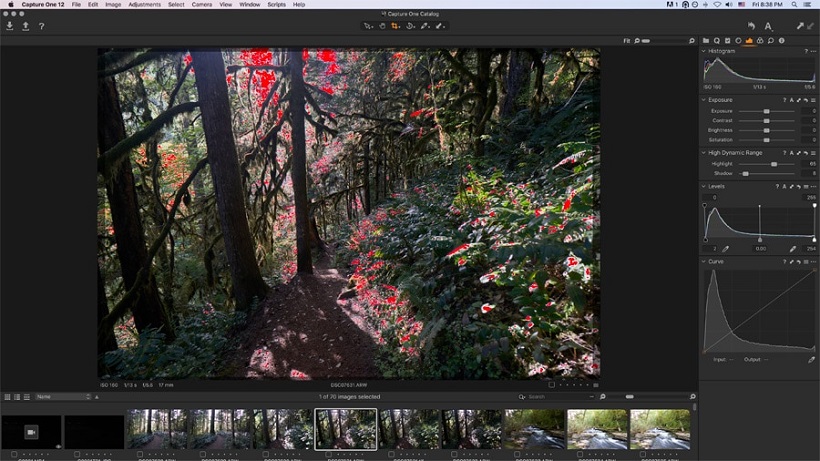This screenshot has height=461, width=820.
Task: Open the Scripts menu
Action: (276, 4)
